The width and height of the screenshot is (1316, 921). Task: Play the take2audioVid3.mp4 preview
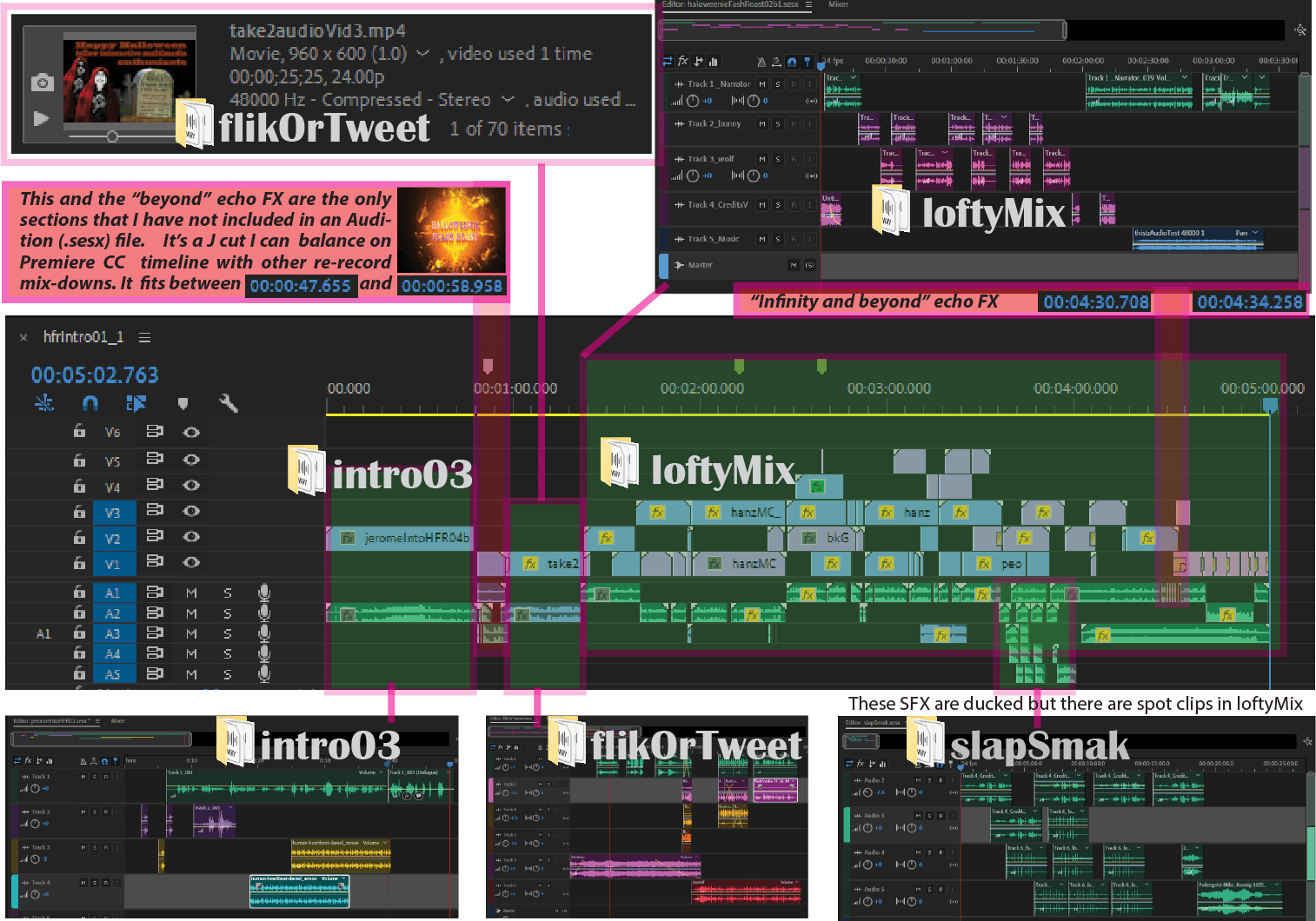41,118
